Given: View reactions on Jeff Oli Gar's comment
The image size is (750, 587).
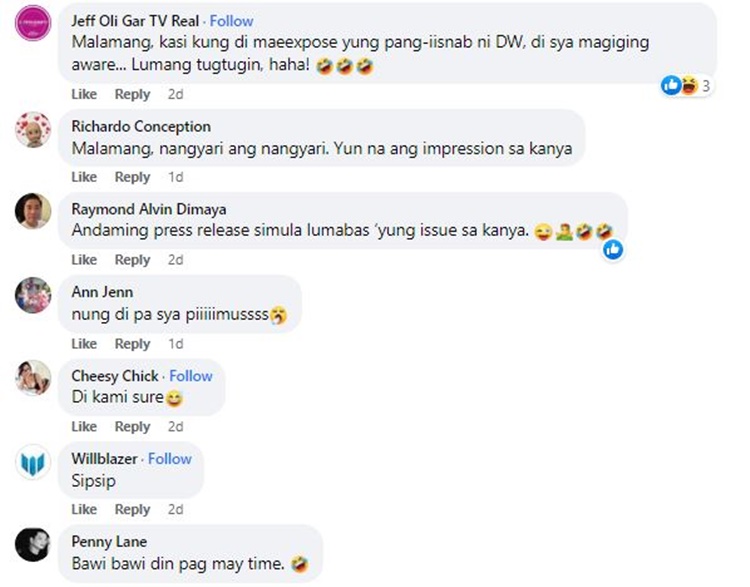Looking at the screenshot, I should (x=687, y=86).
